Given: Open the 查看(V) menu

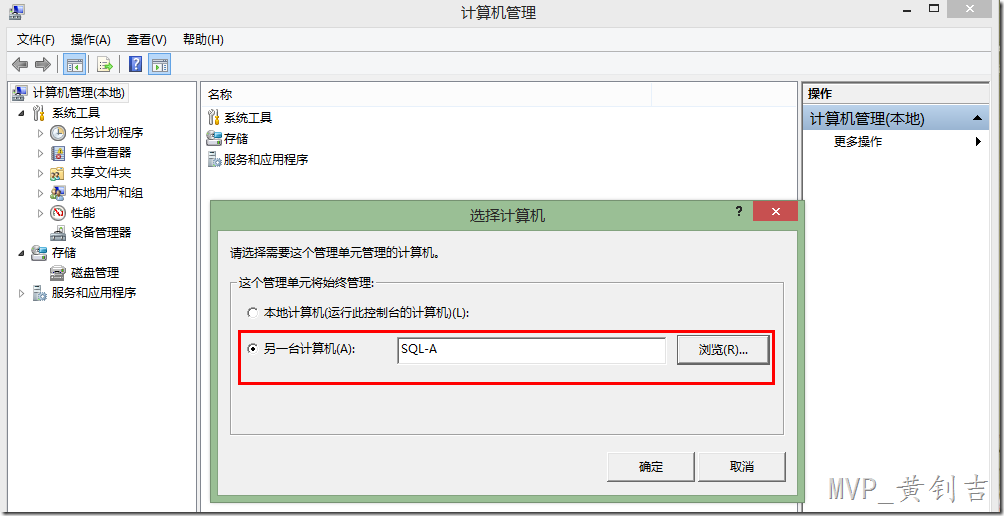Looking at the screenshot, I should click(147, 40).
